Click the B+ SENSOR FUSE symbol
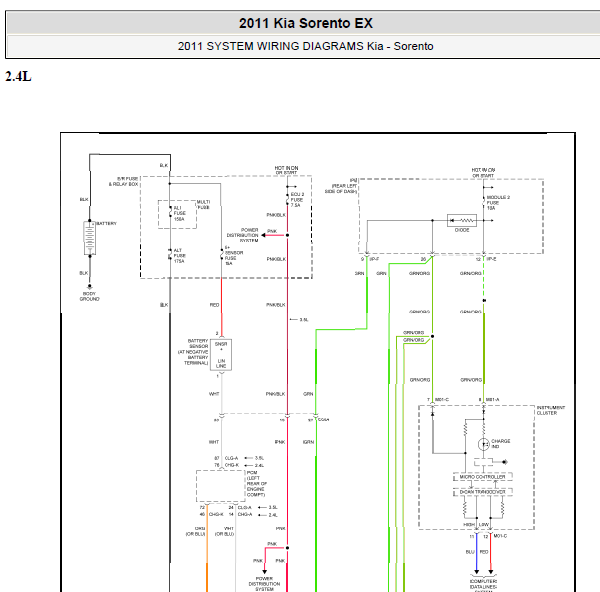This screenshot has height=592, width=600. click(x=222, y=254)
